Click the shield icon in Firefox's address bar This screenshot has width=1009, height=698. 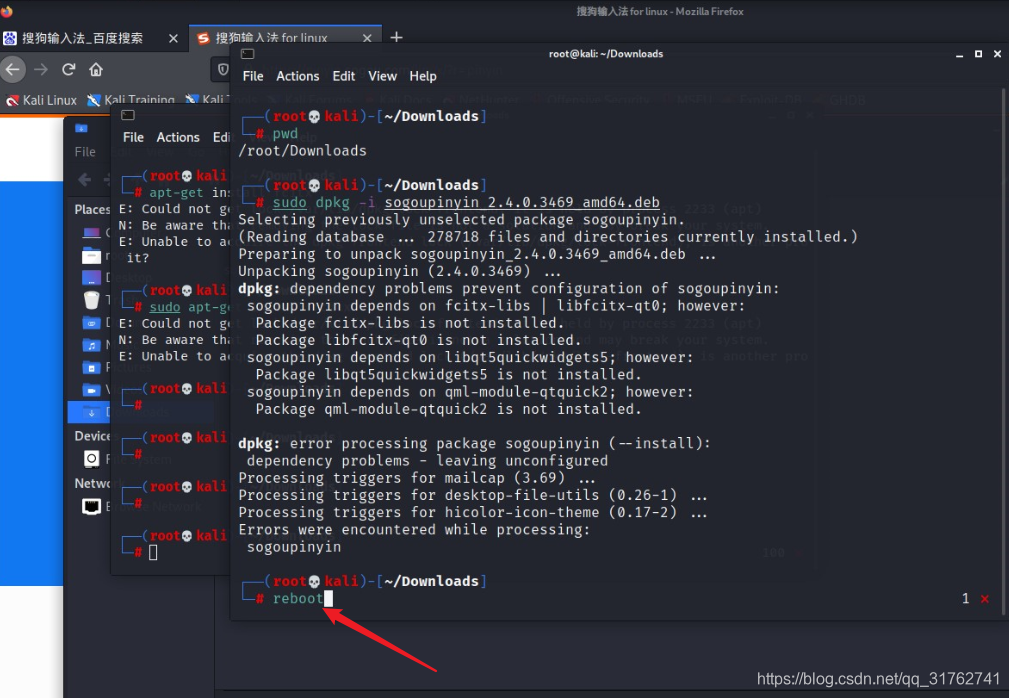tap(223, 69)
